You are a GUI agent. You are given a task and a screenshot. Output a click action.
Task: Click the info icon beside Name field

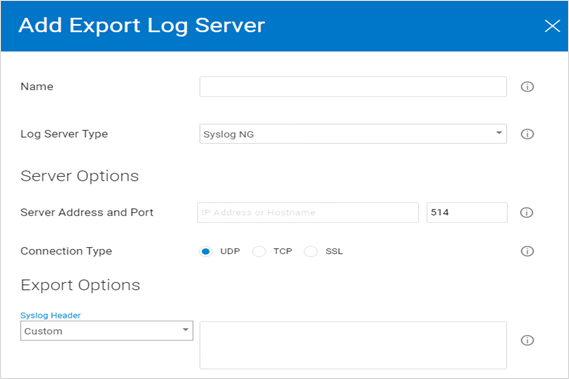click(527, 87)
